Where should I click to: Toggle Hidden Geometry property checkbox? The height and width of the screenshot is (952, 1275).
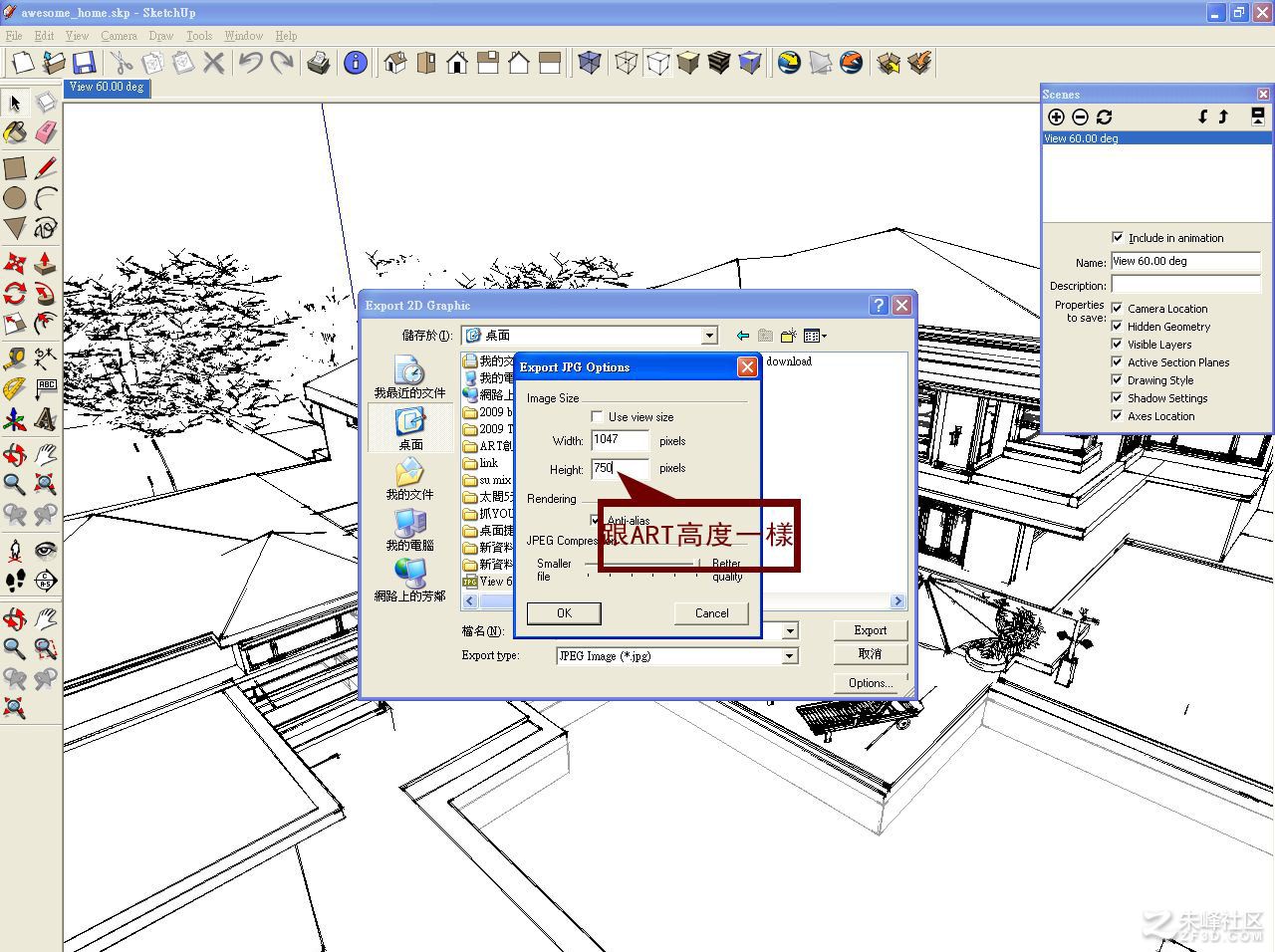click(x=1118, y=327)
